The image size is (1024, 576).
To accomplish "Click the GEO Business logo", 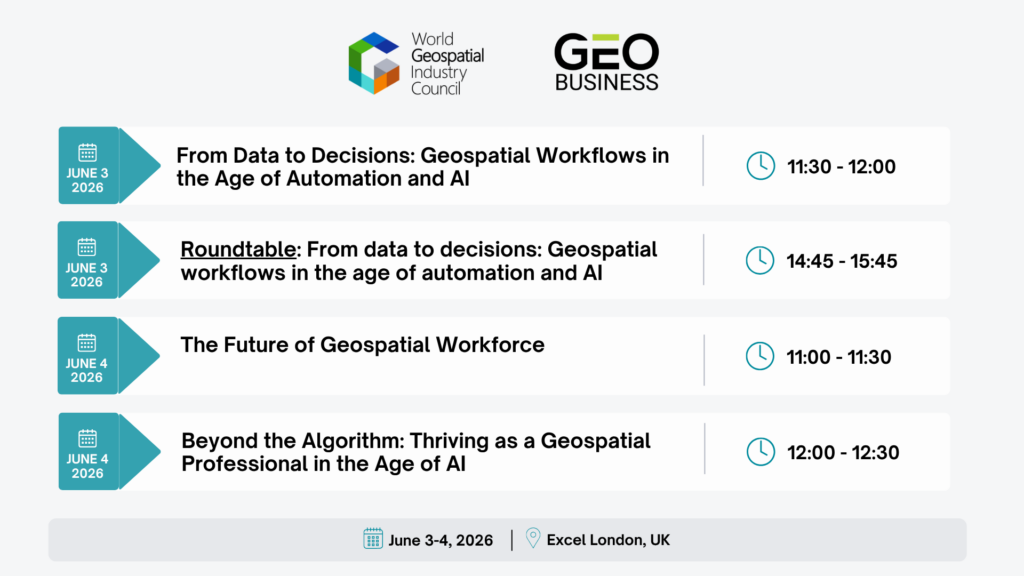I will tap(607, 62).
